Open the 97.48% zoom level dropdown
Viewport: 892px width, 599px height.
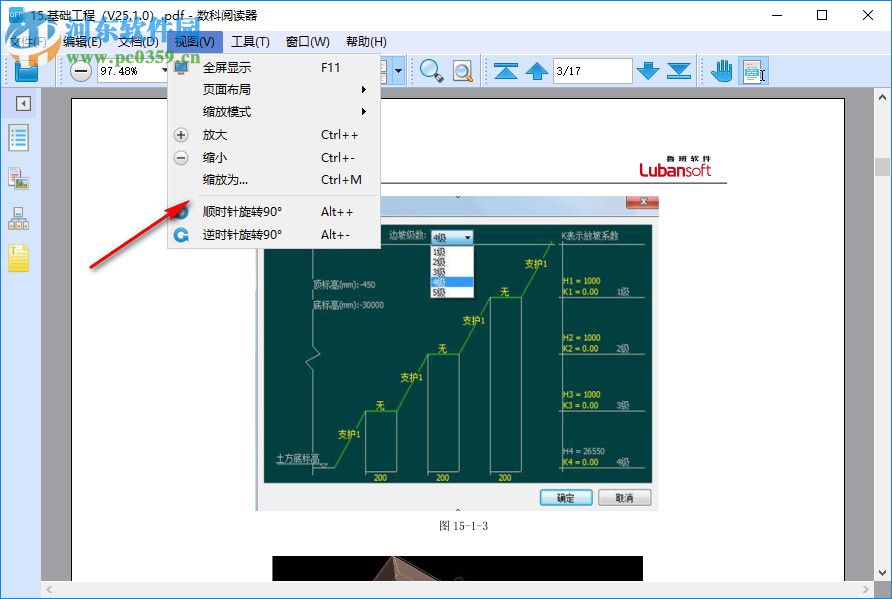(163, 71)
